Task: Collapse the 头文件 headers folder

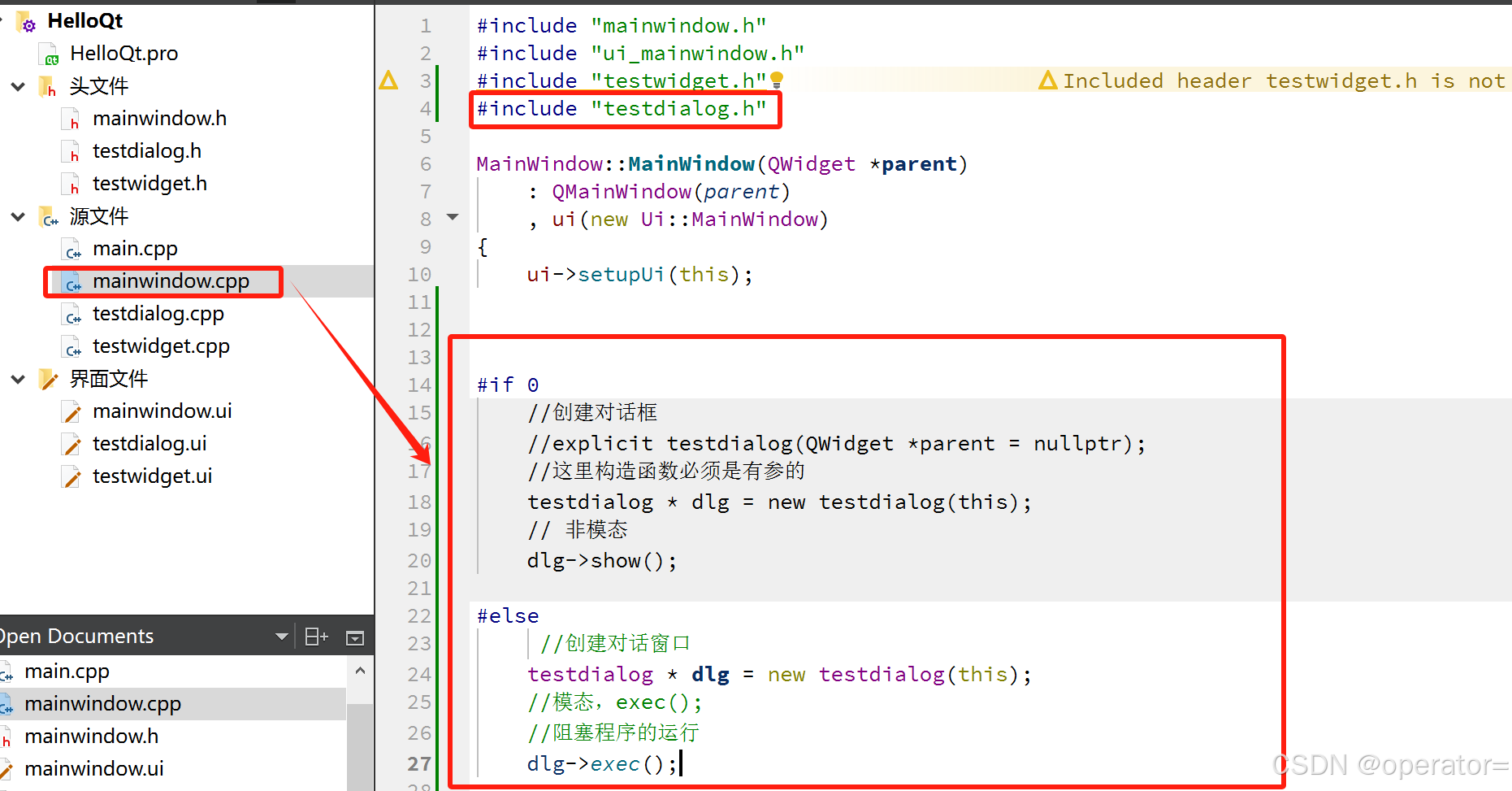Action: pos(18,86)
